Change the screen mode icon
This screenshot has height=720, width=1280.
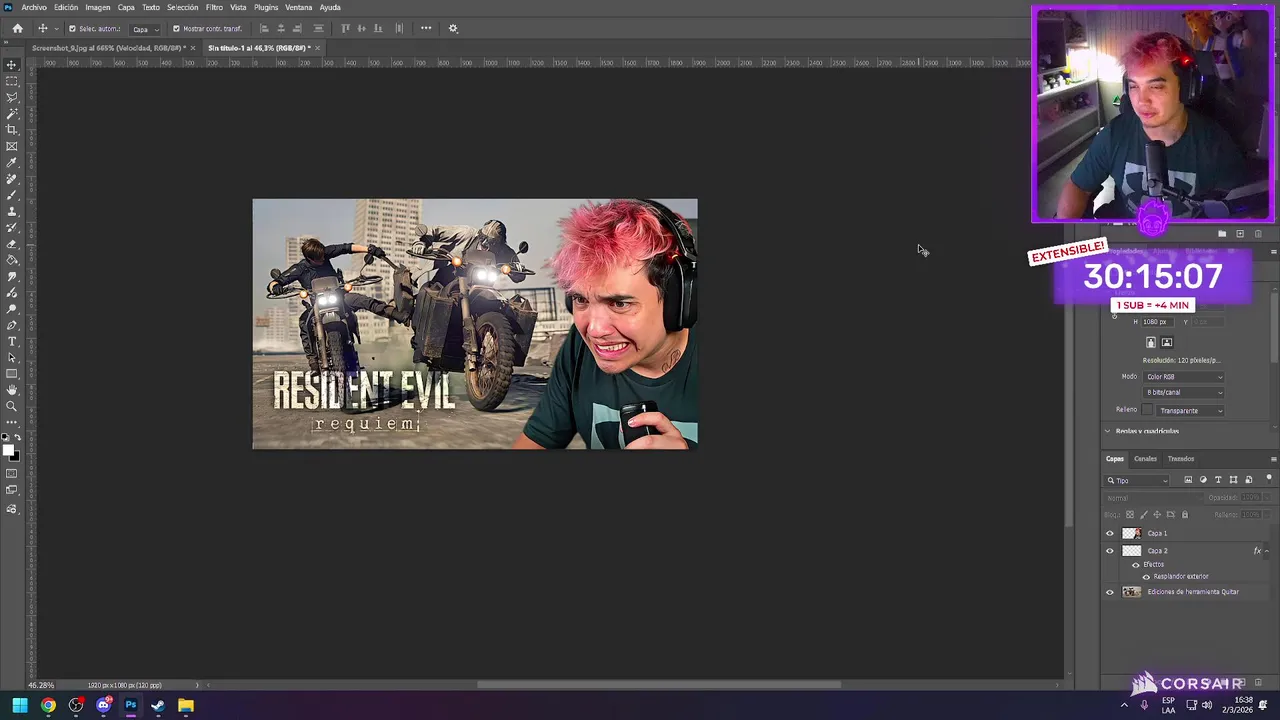(x=12, y=490)
